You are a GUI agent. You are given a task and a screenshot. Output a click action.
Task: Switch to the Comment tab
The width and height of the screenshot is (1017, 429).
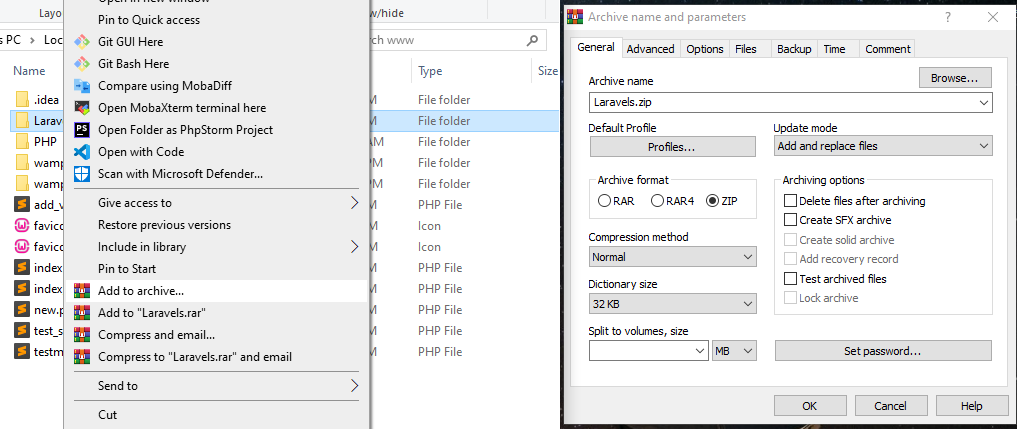pyautogui.click(x=888, y=49)
